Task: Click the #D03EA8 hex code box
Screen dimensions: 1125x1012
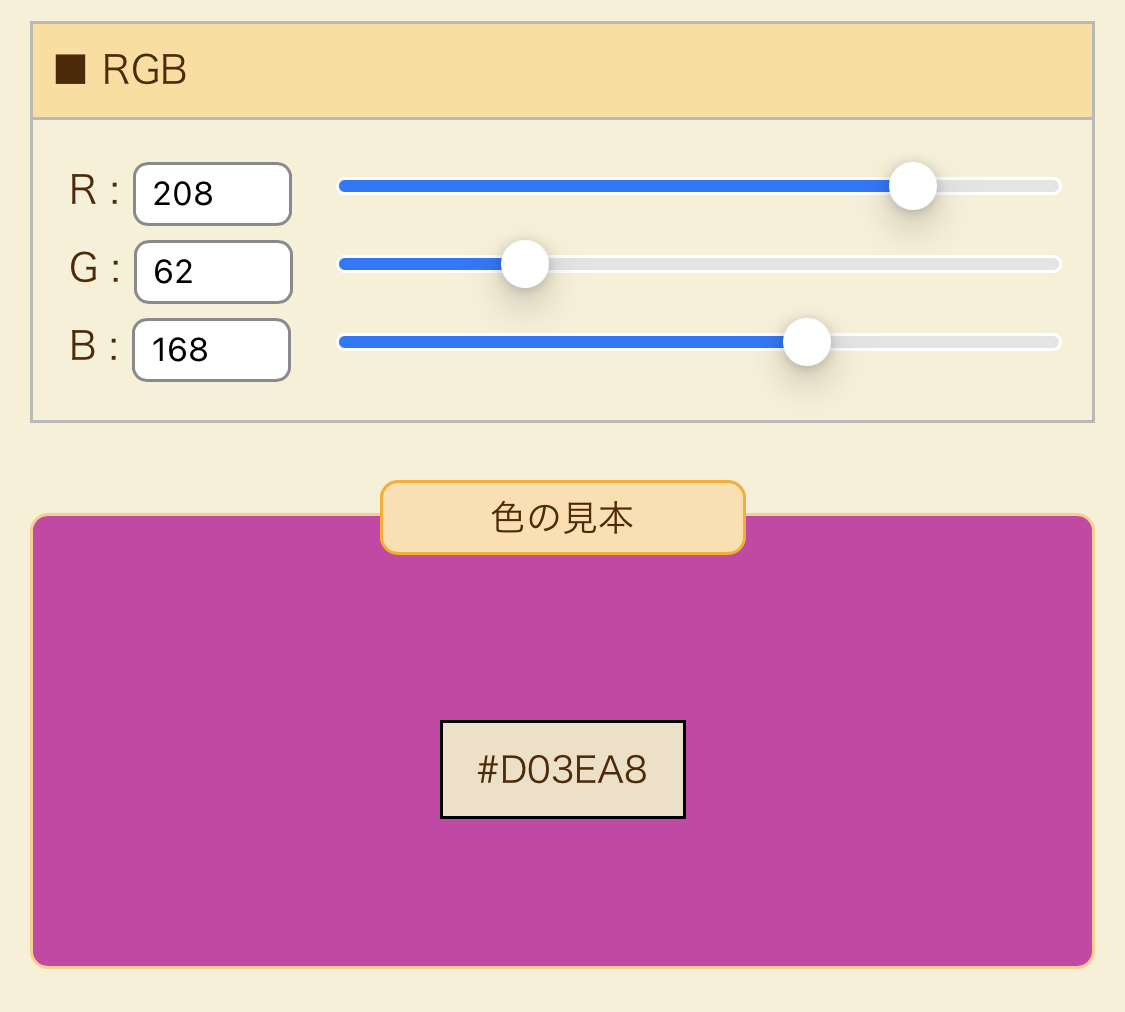Action: 562,769
